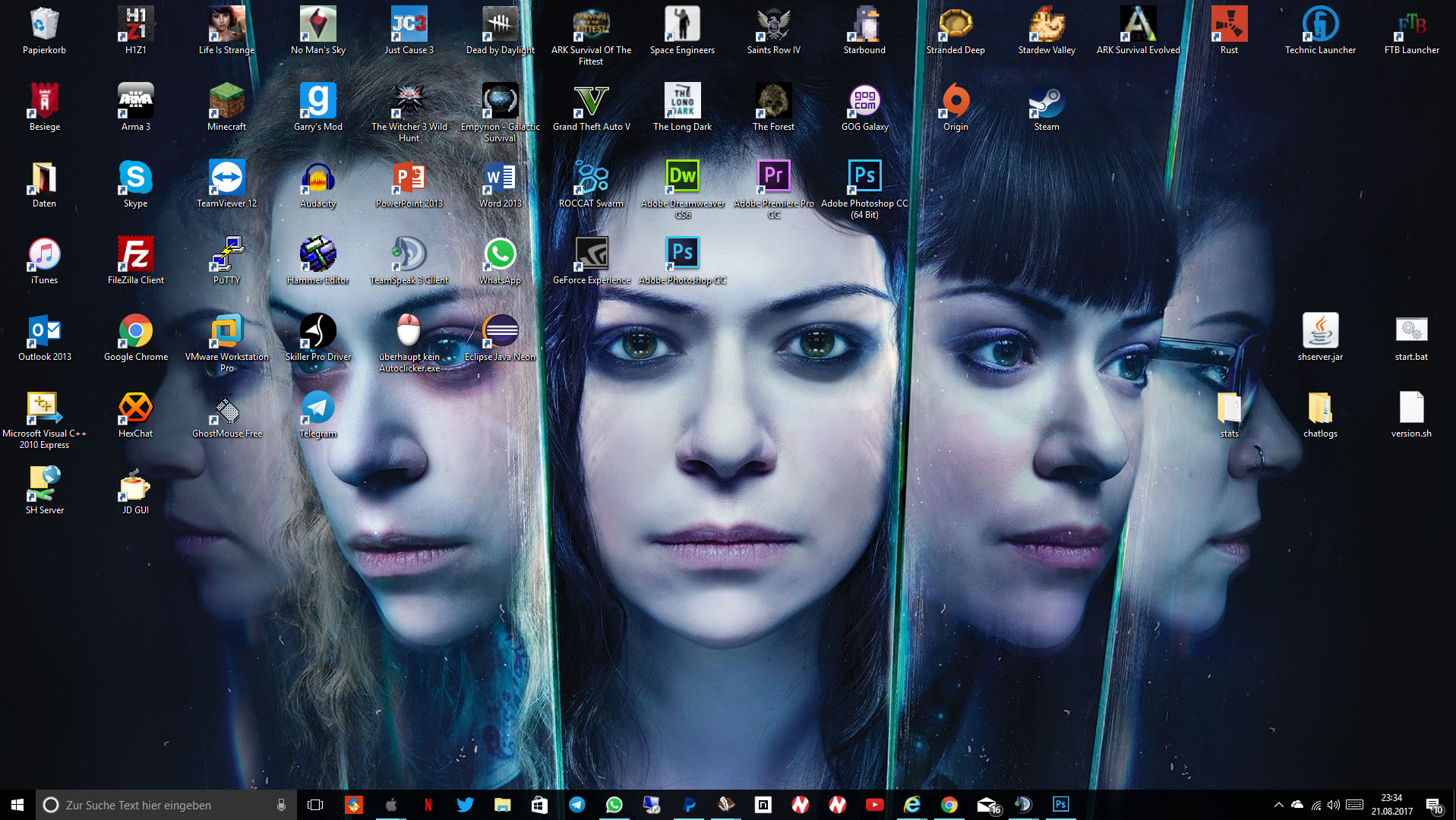The height and width of the screenshot is (820, 1456).
Task: Open the chatlogs folder
Action: 1320,415
